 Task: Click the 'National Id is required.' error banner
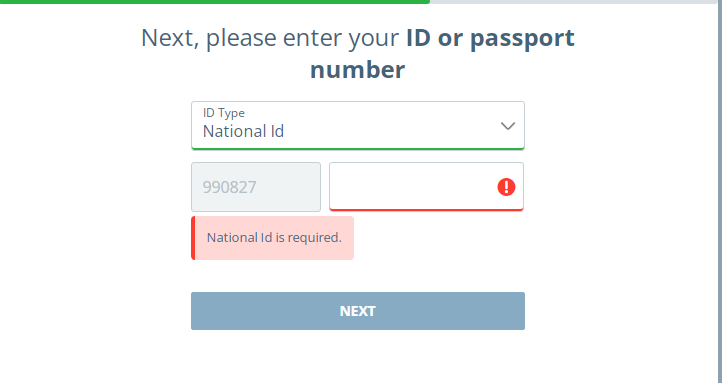[x=272, y=238]
